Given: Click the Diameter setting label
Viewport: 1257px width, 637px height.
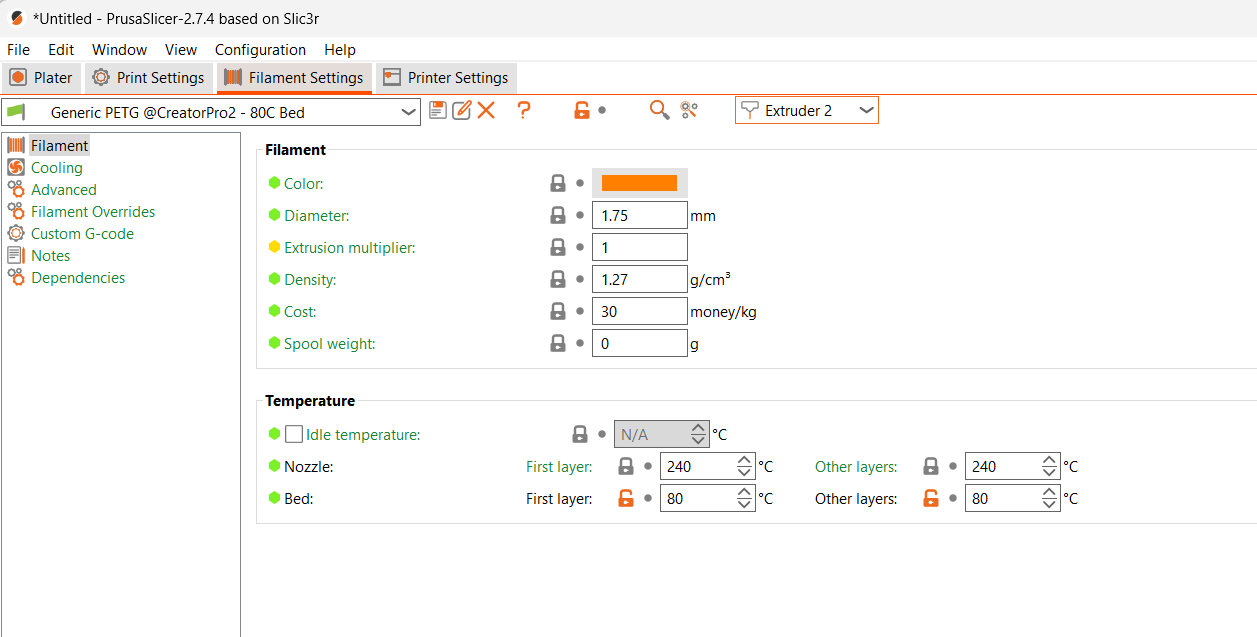Looking at the screenshot, I should 316,215.
